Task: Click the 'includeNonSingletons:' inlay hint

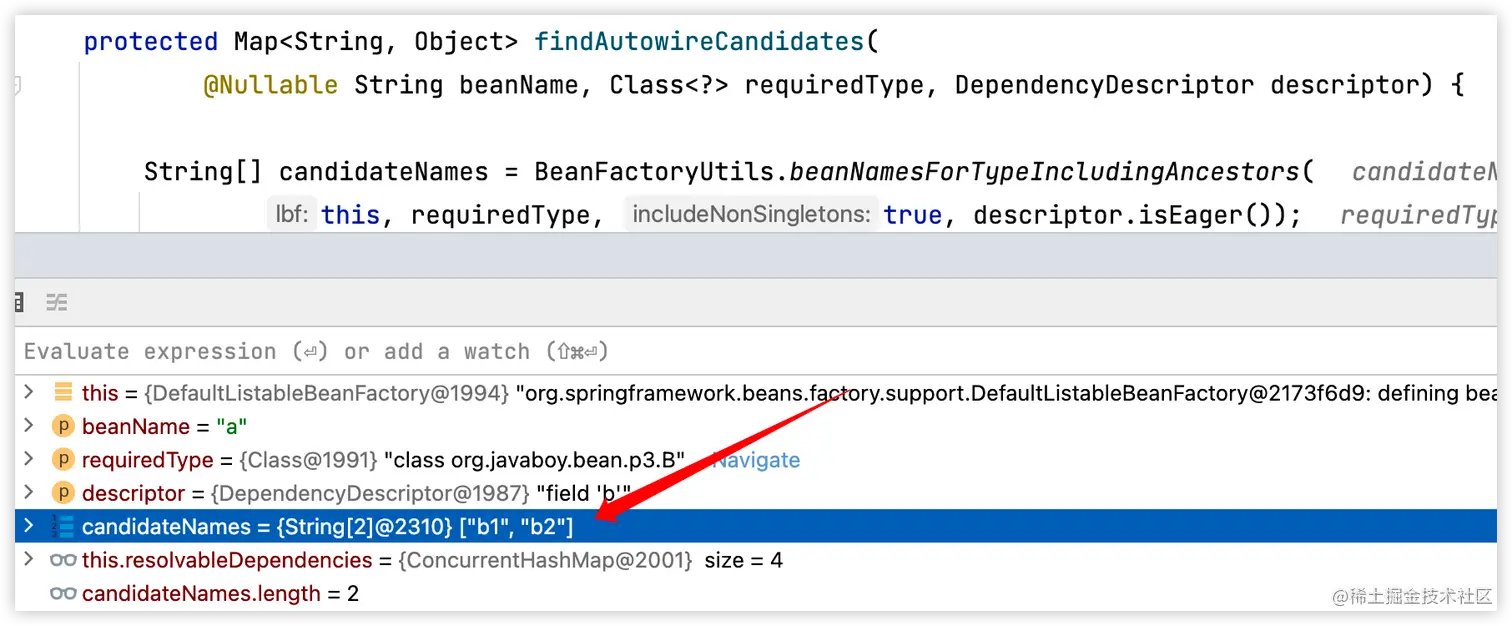Action: 752,215
